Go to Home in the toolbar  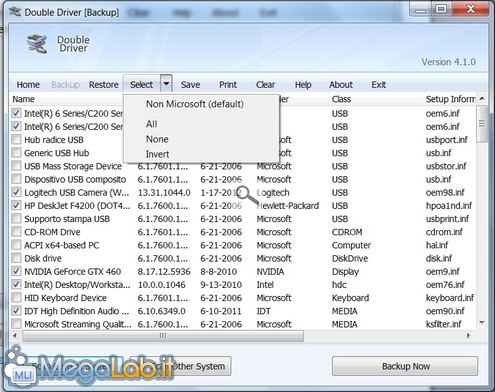pyautogui.click(x=28, y=85)
